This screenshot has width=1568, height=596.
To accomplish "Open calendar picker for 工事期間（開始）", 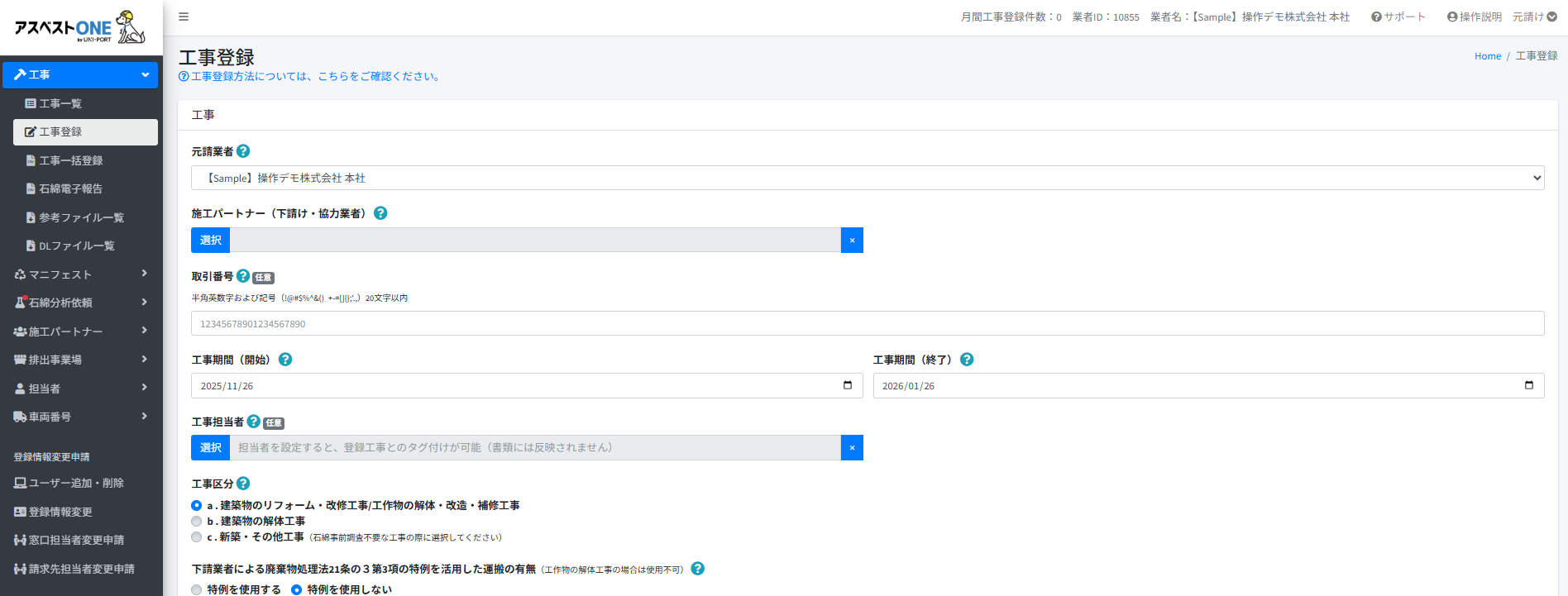I will tap(847, 385).
